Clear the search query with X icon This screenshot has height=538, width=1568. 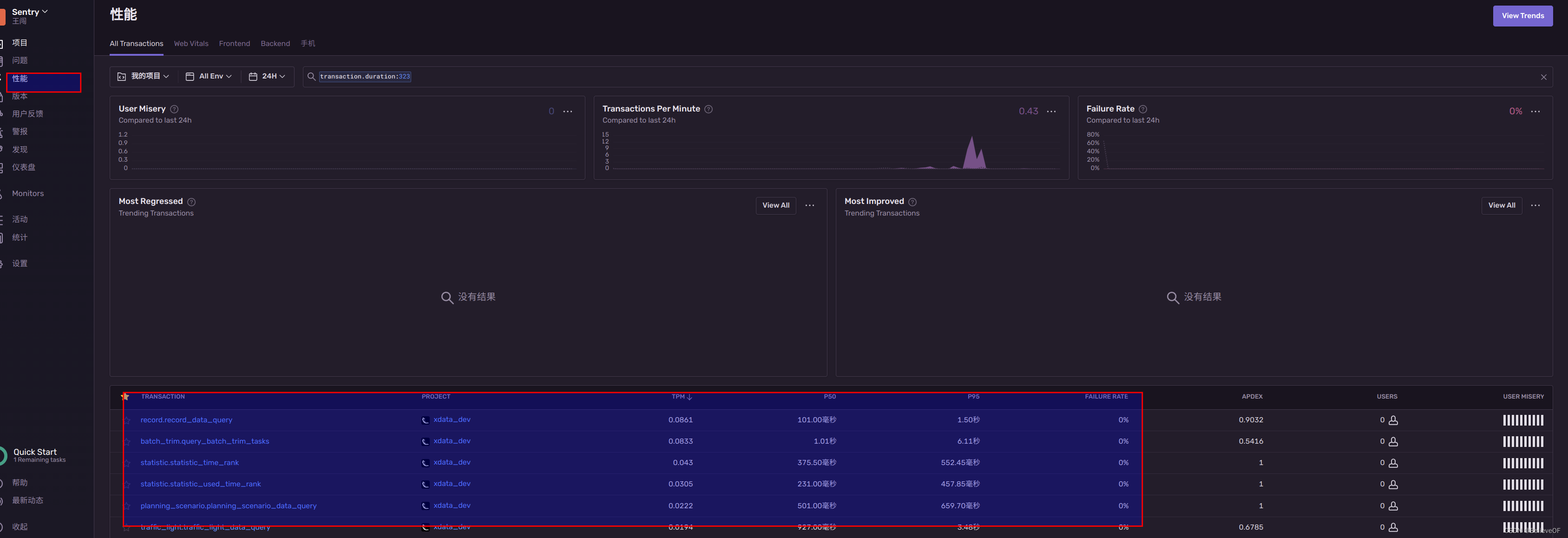(x=1543, y=77)
